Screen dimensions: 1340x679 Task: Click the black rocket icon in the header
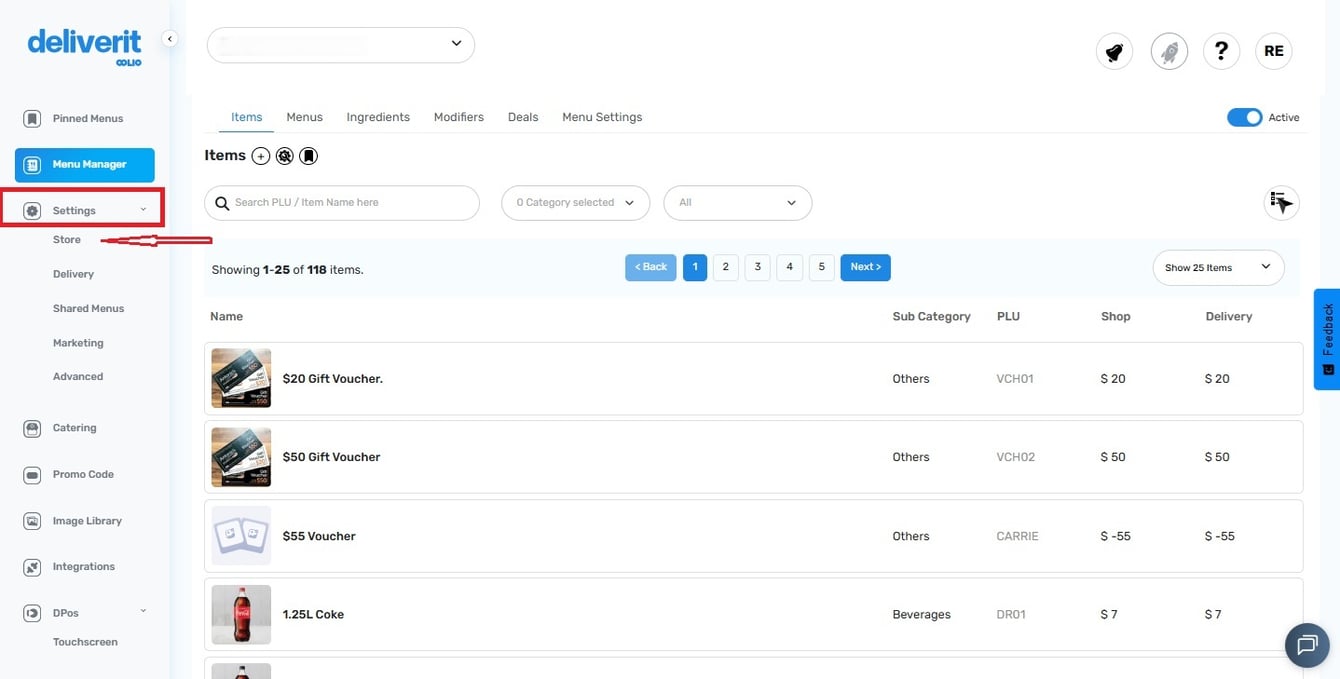tap(1114, 51)
